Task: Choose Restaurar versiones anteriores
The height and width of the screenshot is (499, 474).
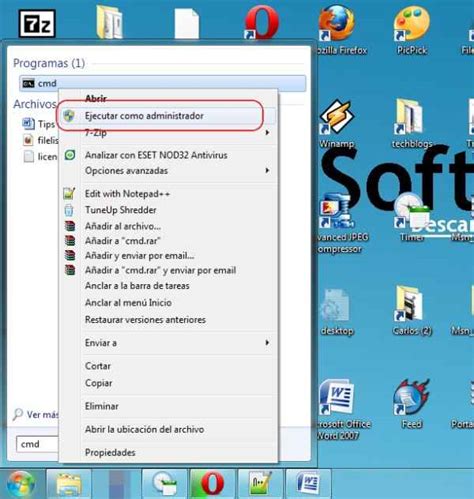Action: click(145, 320)
